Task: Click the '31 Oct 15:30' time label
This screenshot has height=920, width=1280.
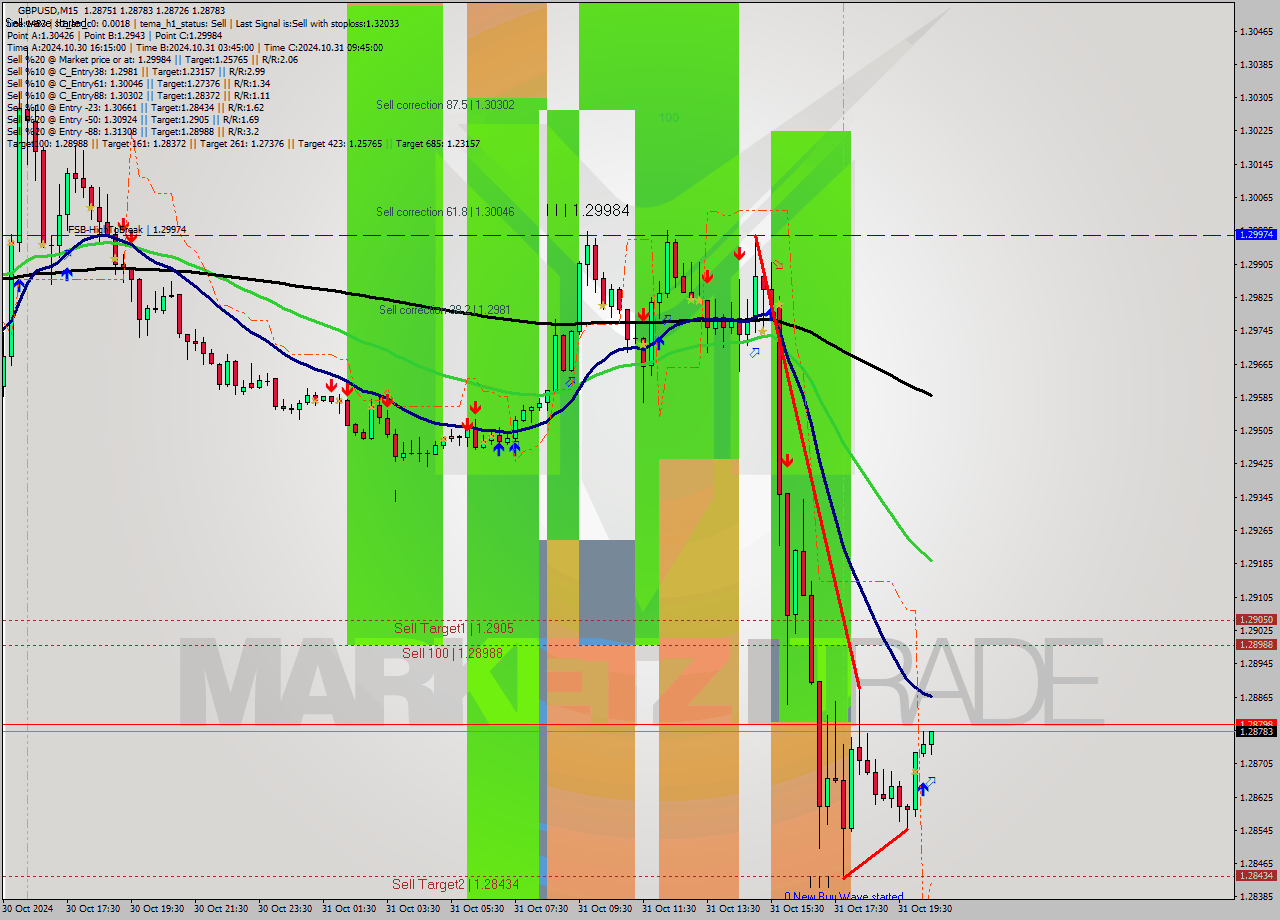Action: point(797,909)
